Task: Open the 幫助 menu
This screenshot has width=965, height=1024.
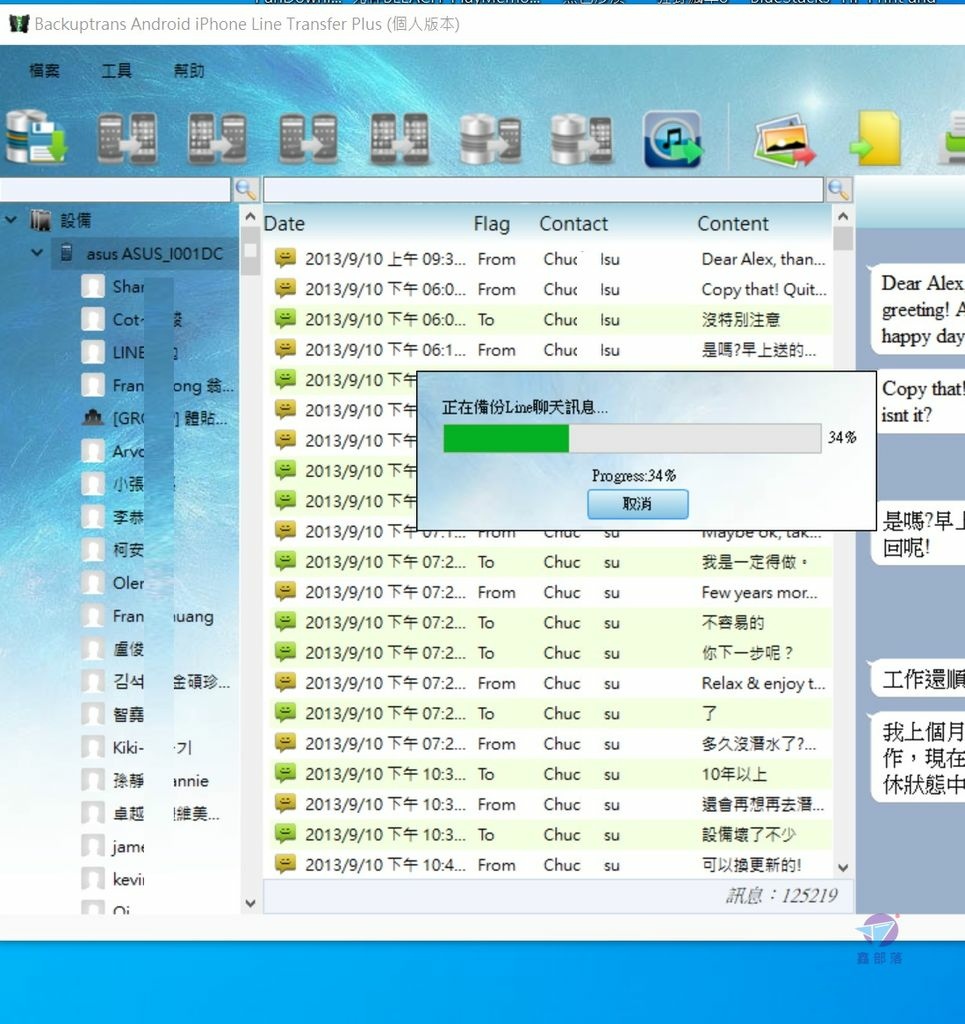Action: pos(189,71)
